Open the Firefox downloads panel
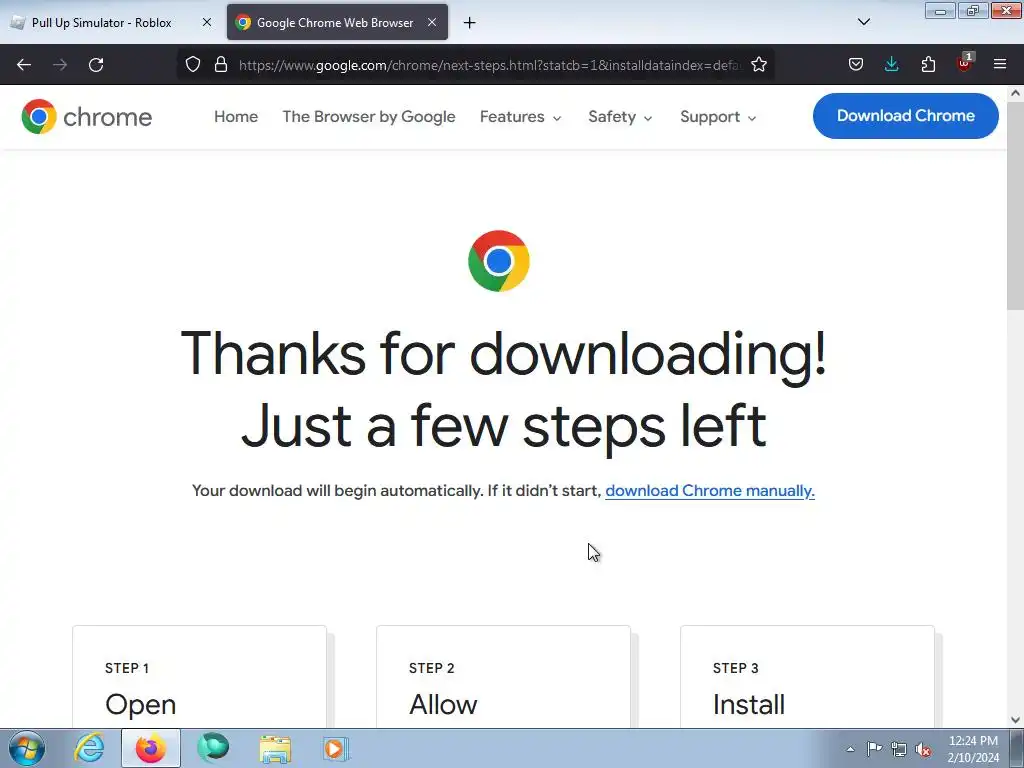The image size is (1024, 768). coord(891,65)
